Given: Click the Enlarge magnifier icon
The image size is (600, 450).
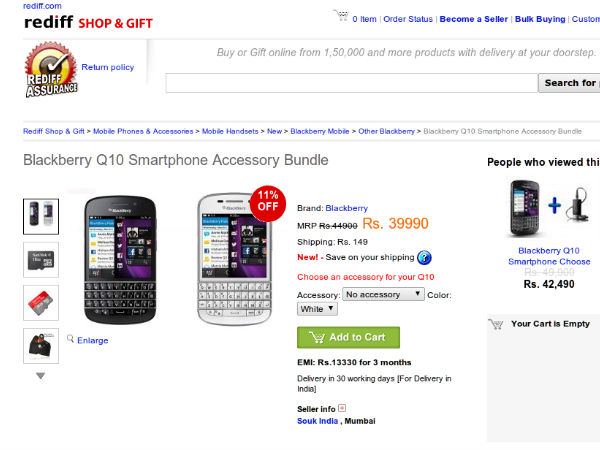Looking at the screenshot, I should [x=71, y=339].
